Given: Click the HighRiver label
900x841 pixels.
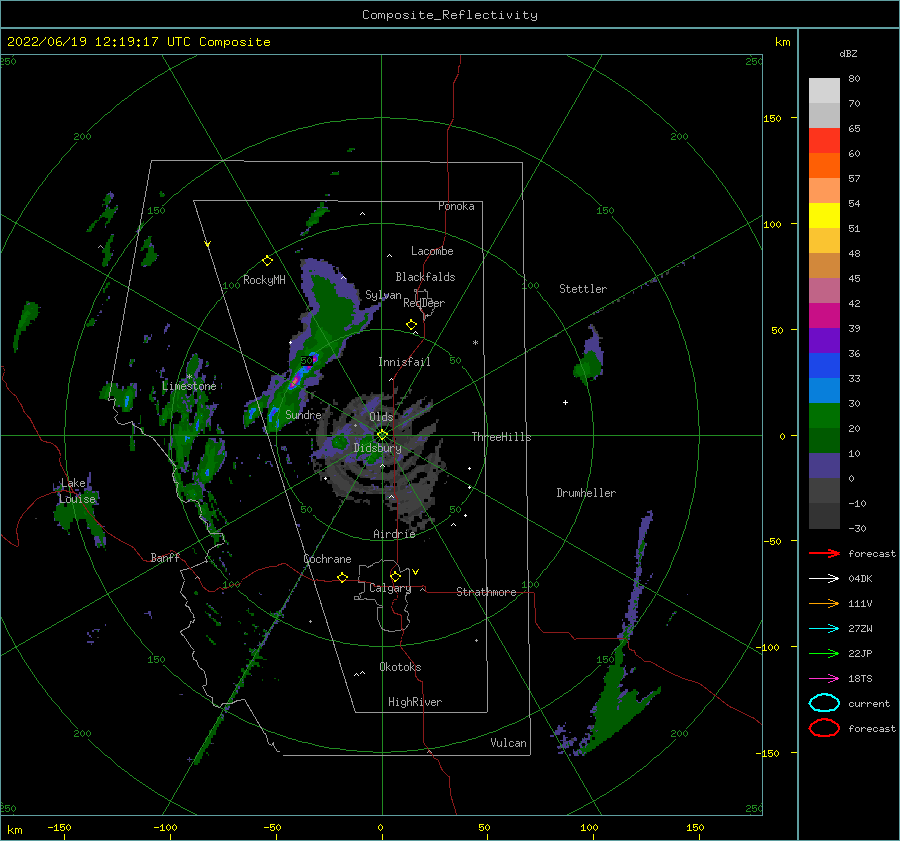Looking at the screenshot, I should tap(415, 702).
